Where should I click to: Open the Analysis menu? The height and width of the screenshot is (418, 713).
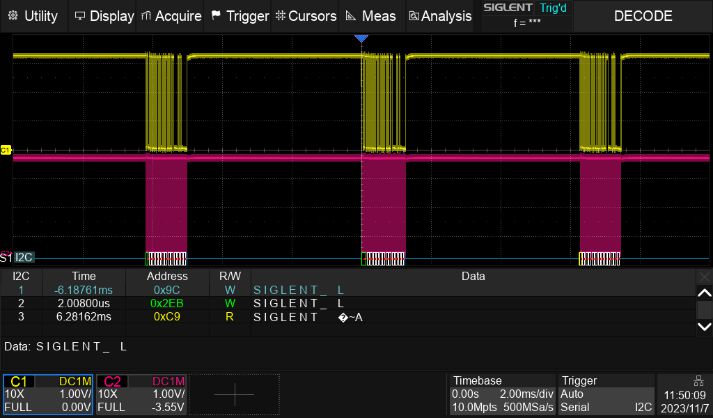(440, 16)
